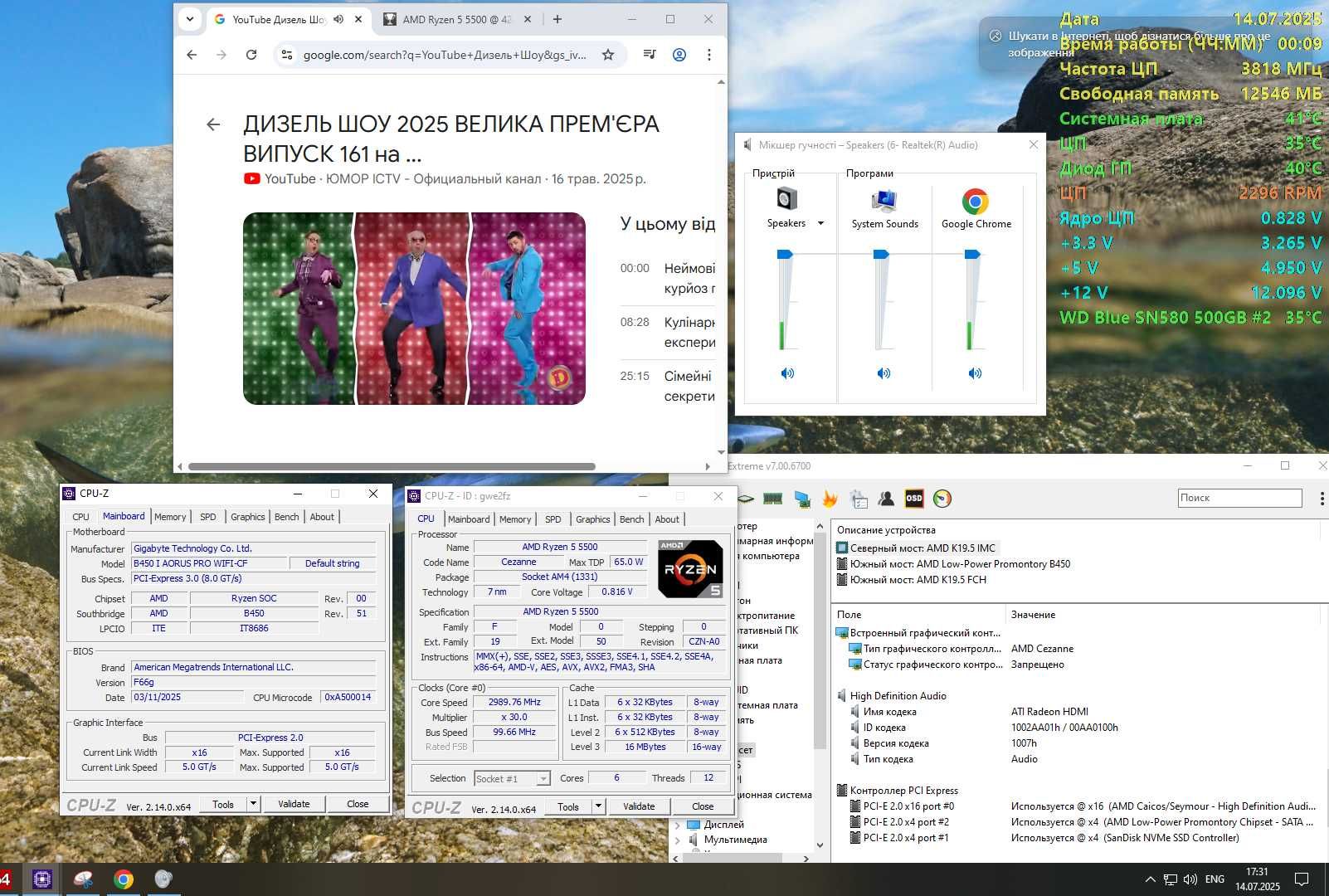Image resolution: width=1329 pixels, height=896 pixels.
Task: Open Google Chrome from the taskbar
Action: pos(123,879)
